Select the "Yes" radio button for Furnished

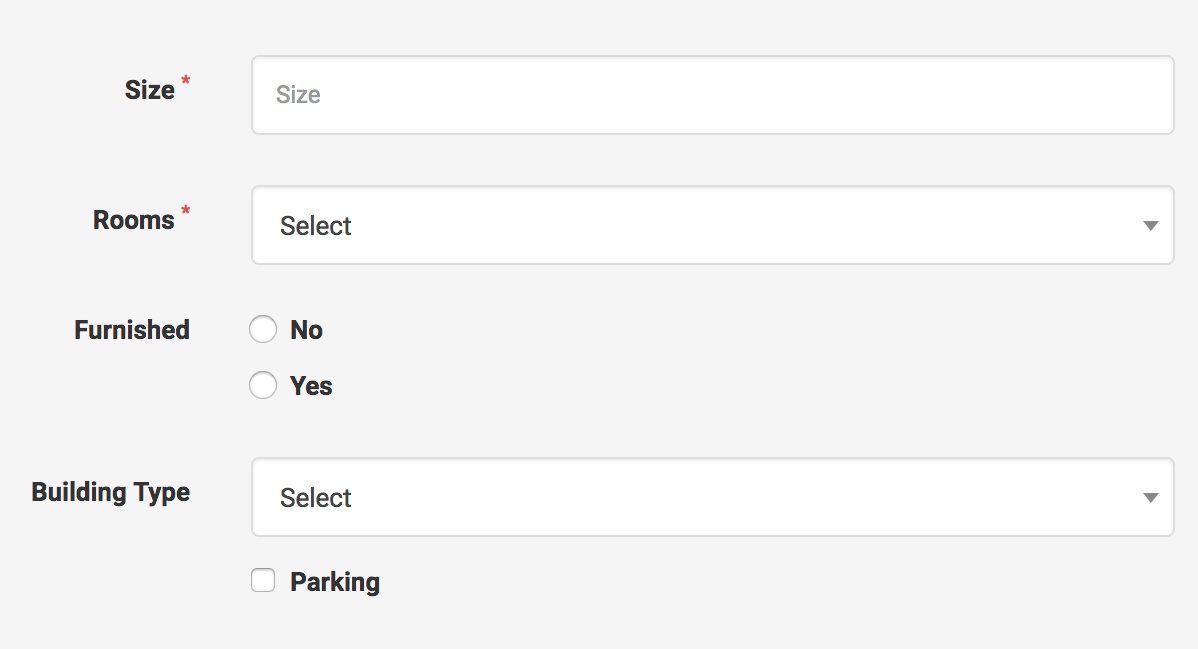pyautogui.click(x=263, y=386)
